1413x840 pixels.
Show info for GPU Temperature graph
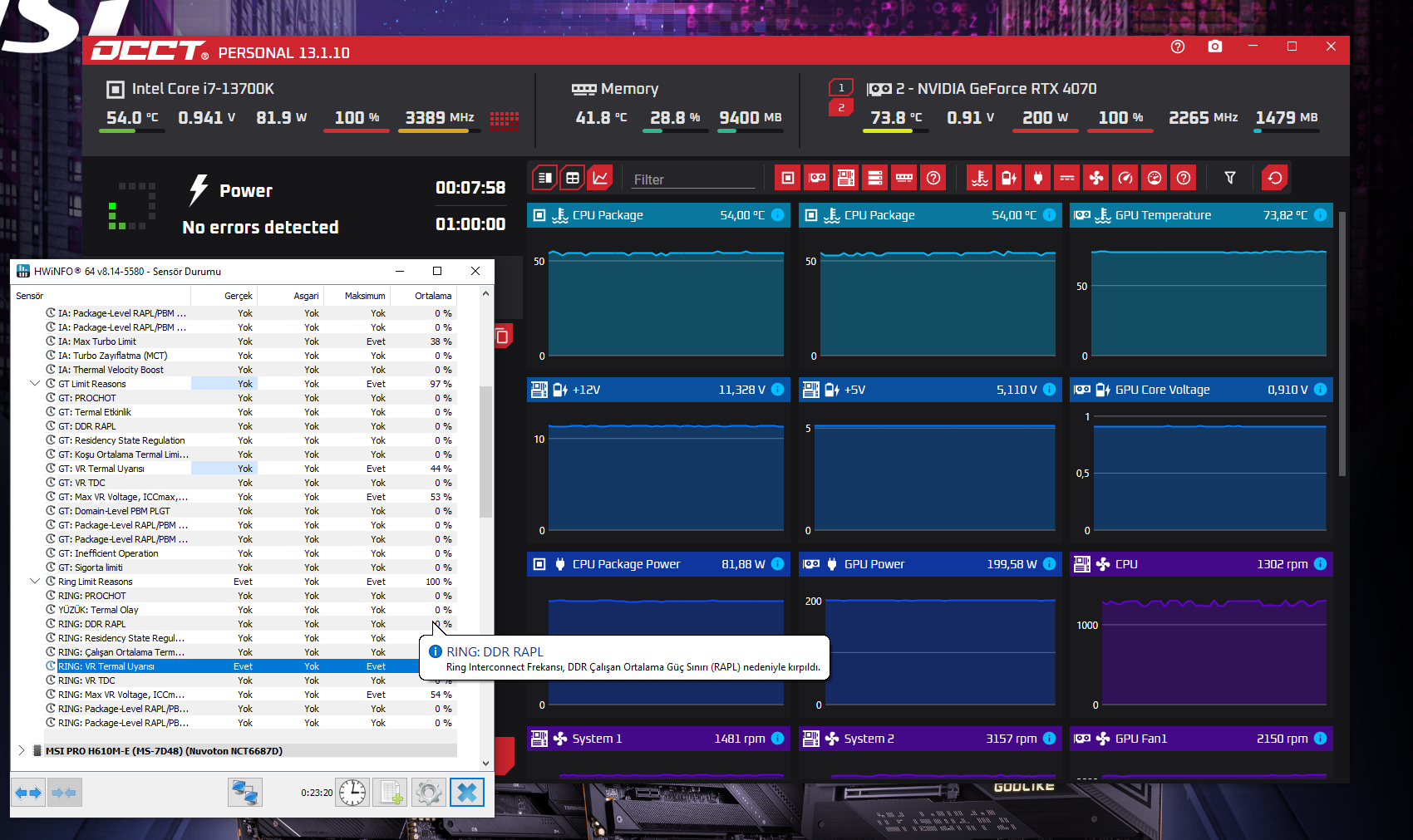click(x=1320, y=215)
